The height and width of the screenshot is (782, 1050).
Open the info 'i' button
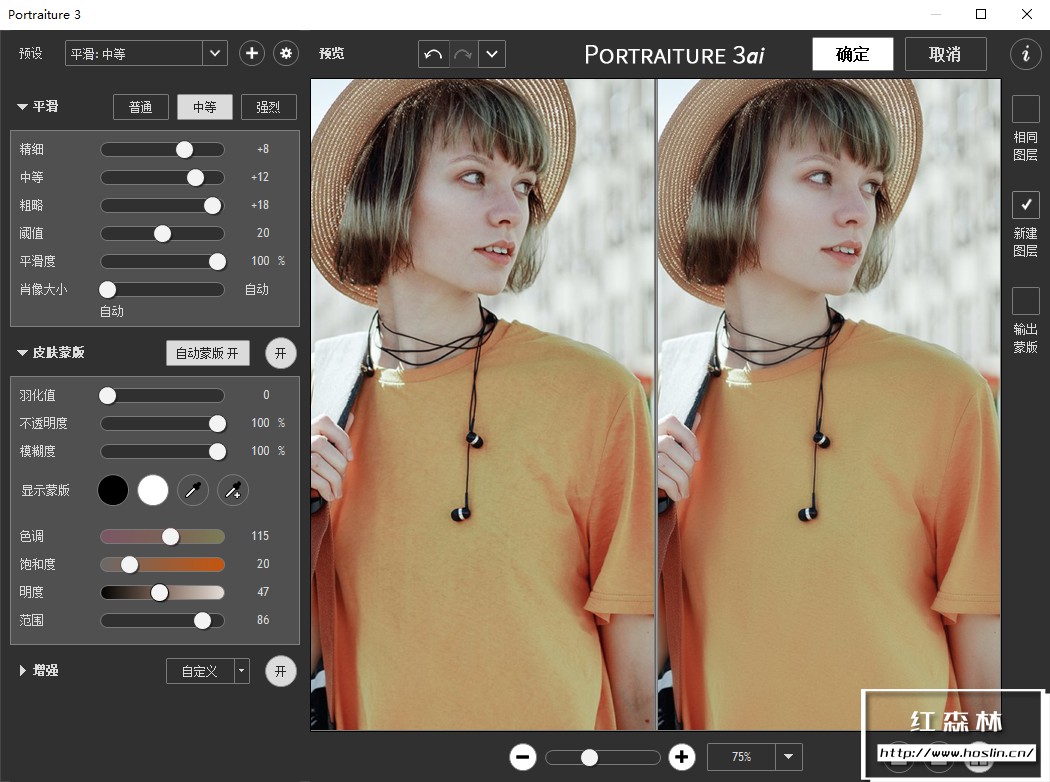click(1025, 54)
